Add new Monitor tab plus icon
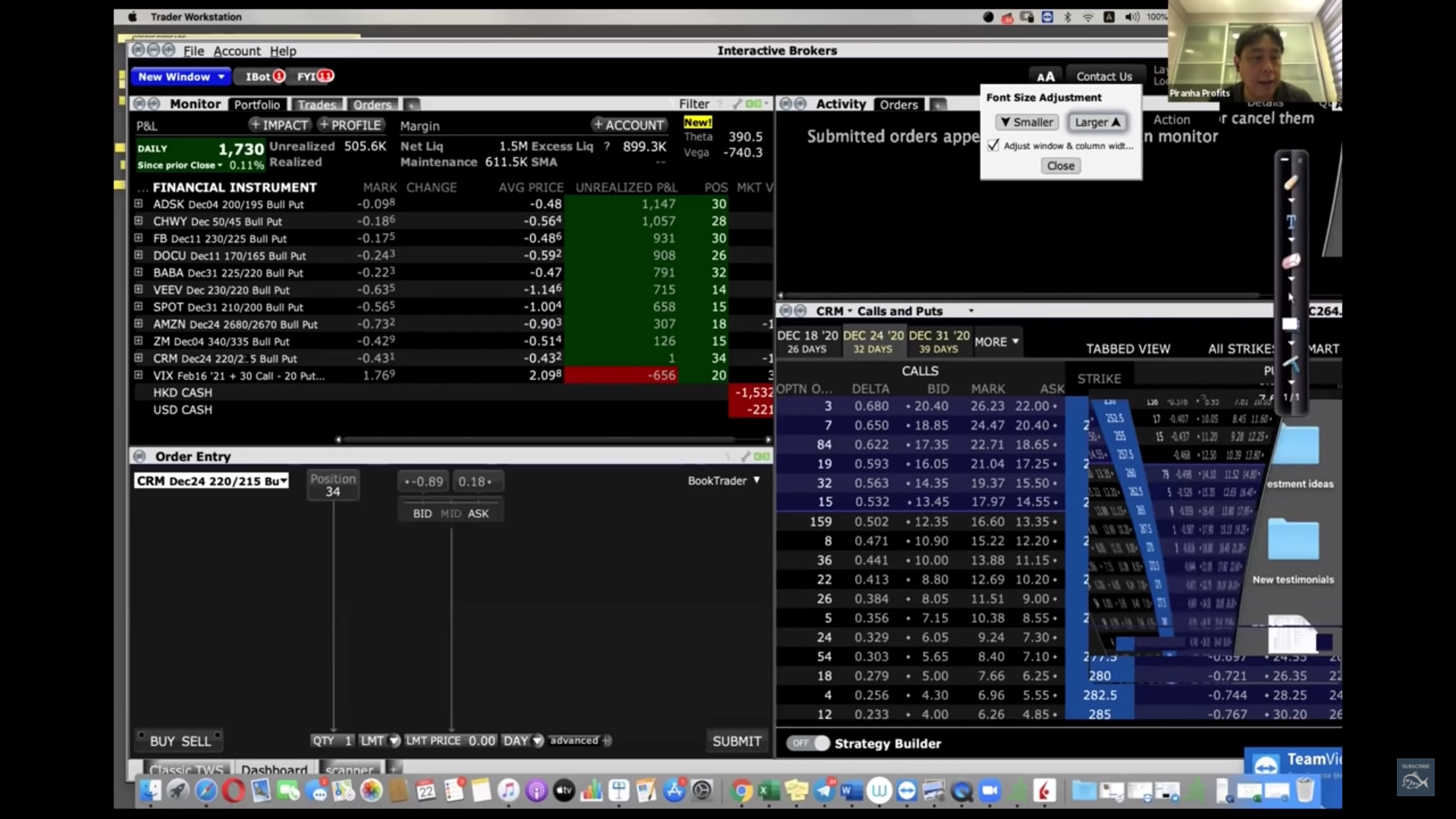 pyautogui.click(x=411, y=105)
